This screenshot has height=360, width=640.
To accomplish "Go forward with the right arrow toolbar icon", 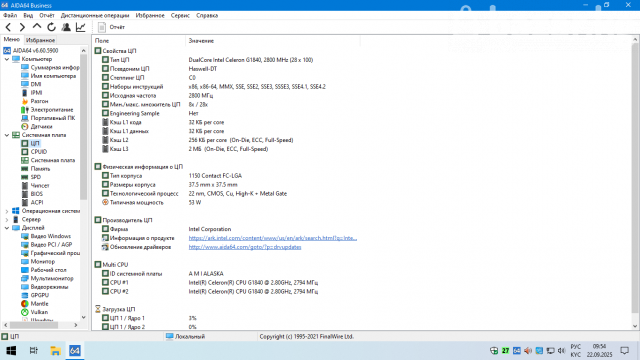I will (22, 27).
